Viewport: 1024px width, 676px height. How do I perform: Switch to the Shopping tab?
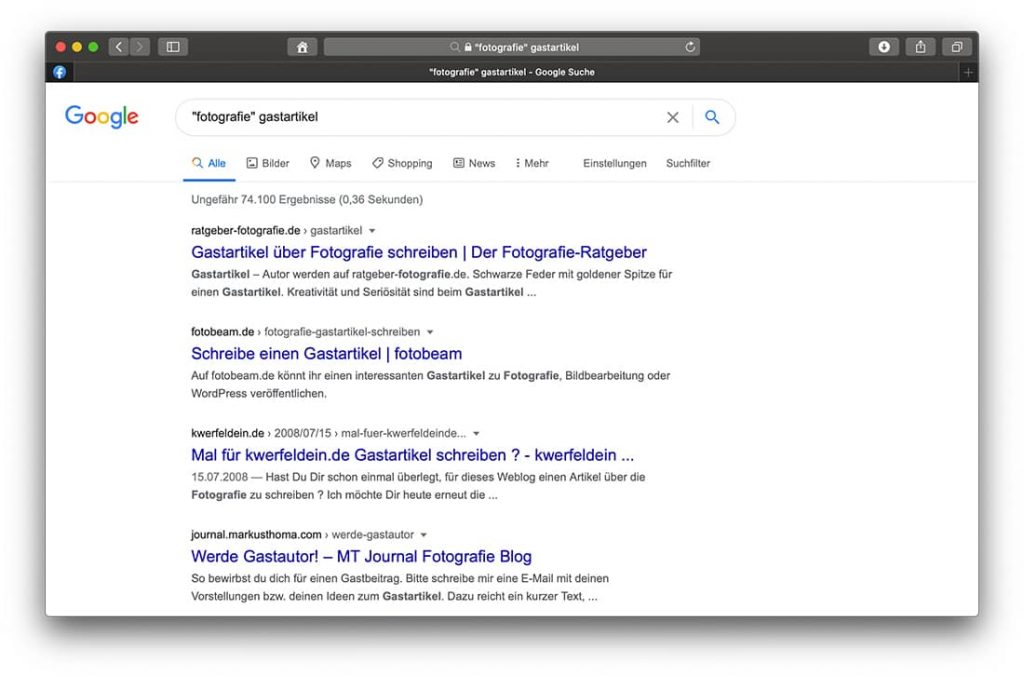tap(402, 163)
